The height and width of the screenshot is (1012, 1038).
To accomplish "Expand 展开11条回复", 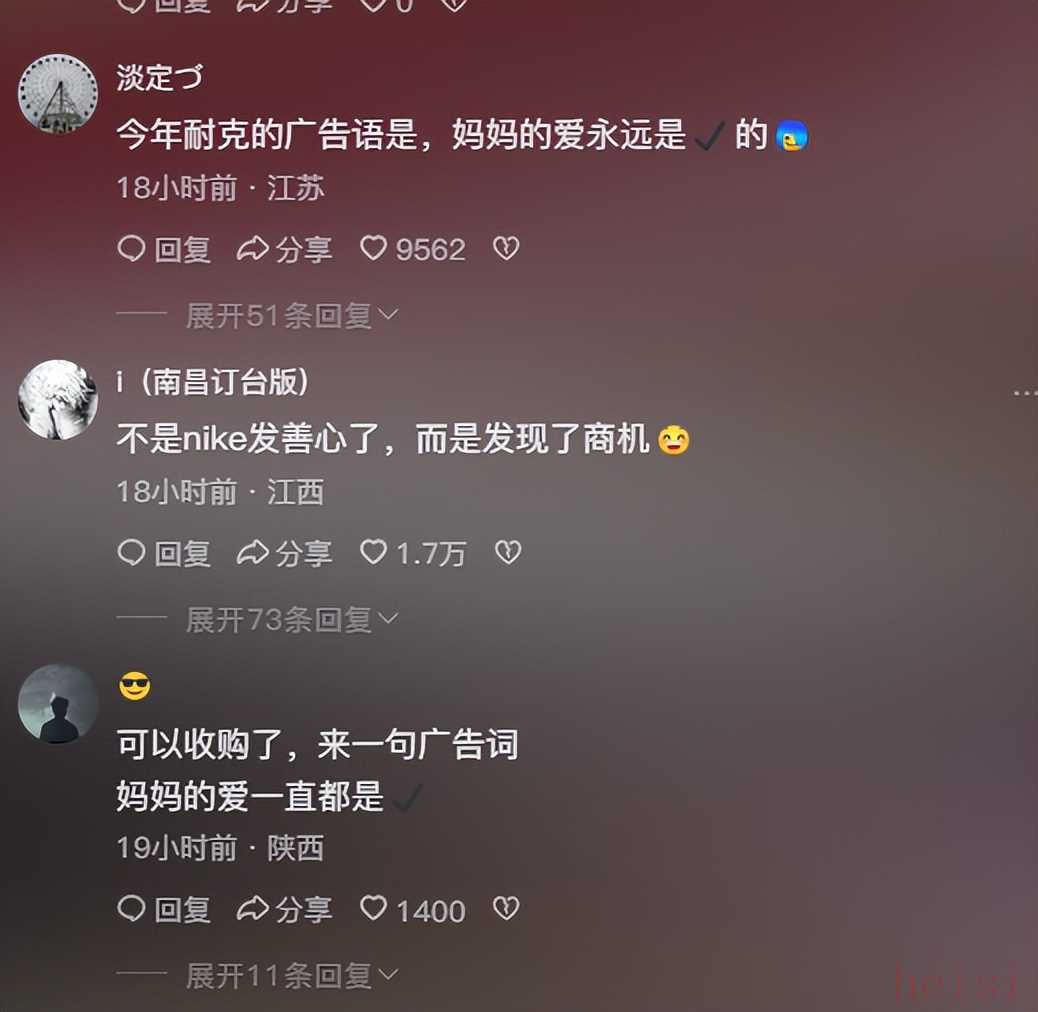I will point(292,976).
